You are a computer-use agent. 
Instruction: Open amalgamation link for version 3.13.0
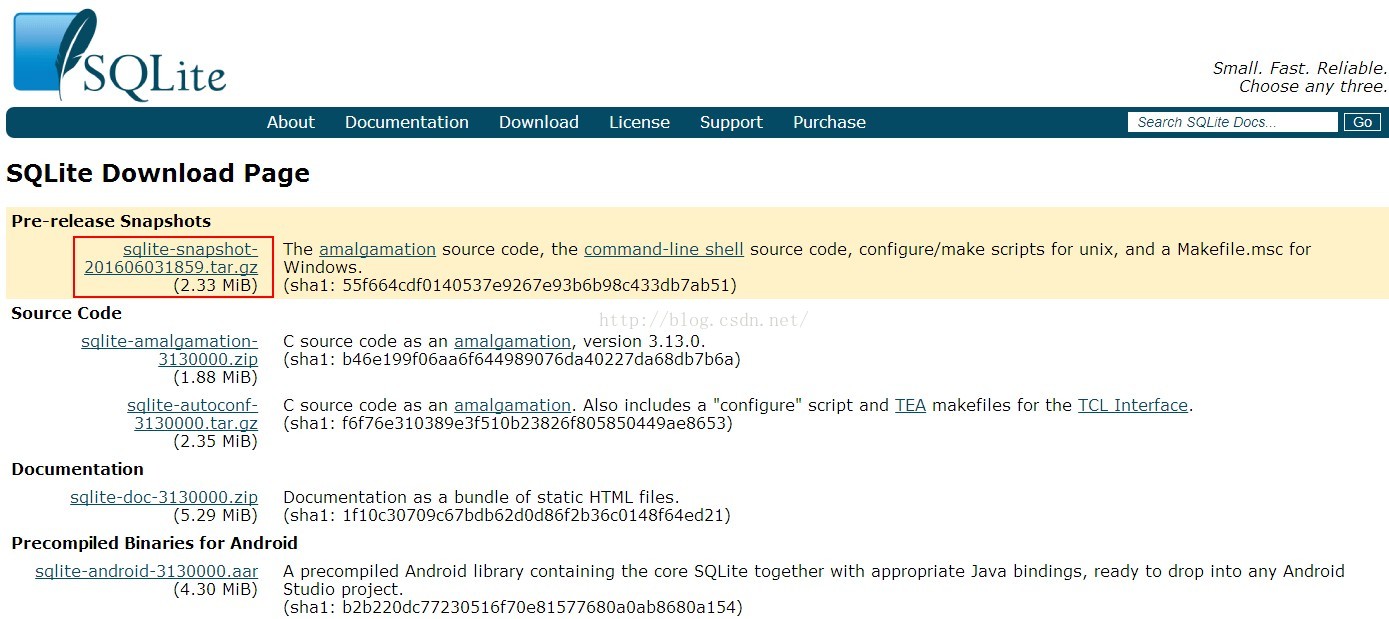tap(513, 341)
